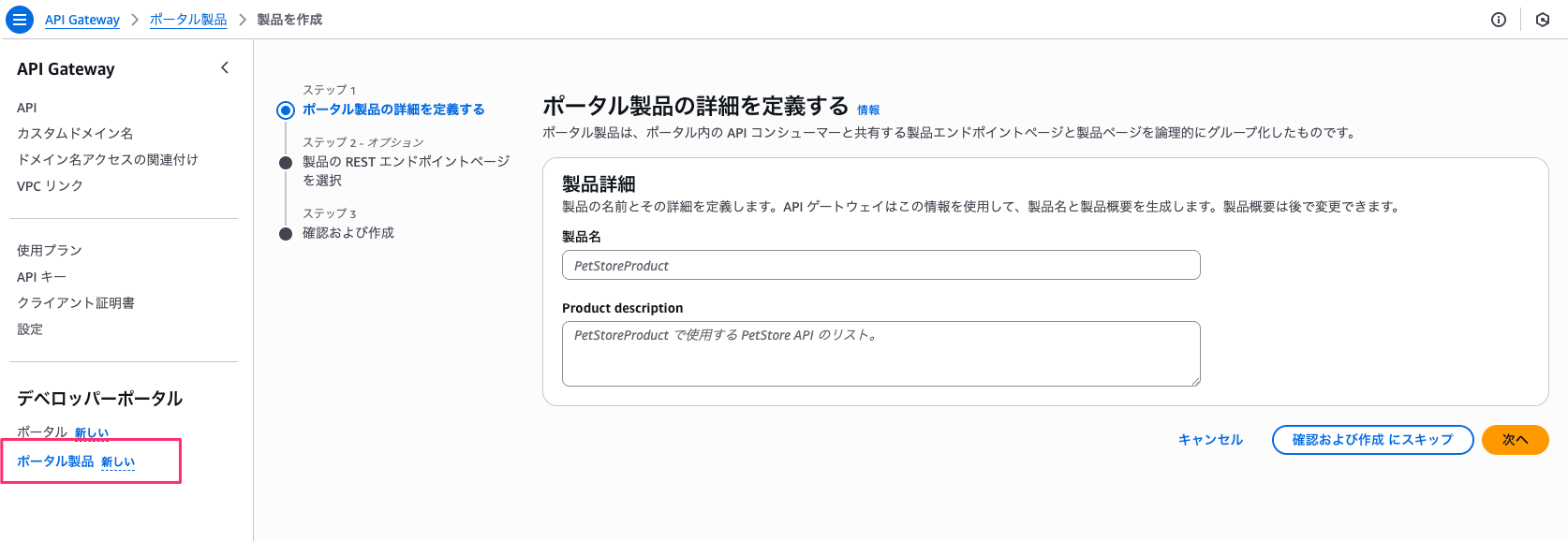Click the info circle icon in header
This screenshot has width=1568, height=541.
click(1499, 20)
